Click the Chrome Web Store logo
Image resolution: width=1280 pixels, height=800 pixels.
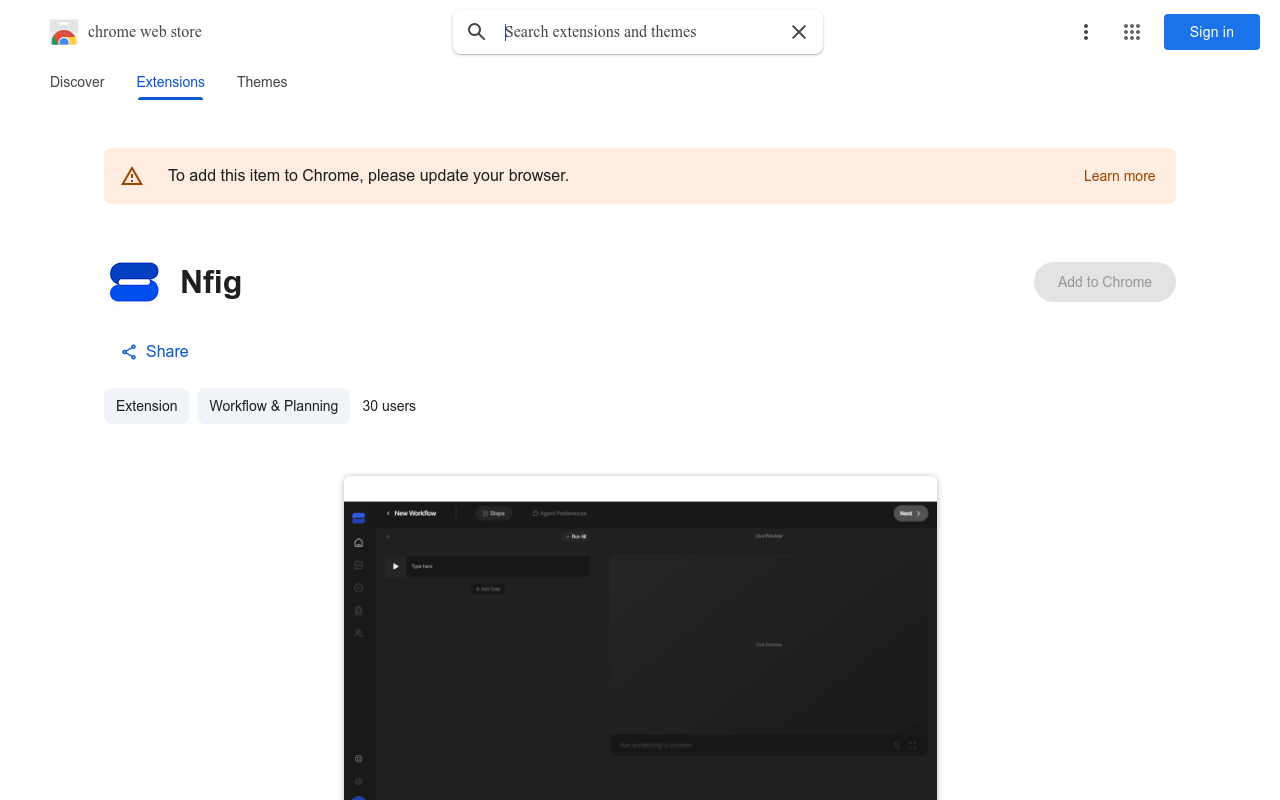(x=64, y=32)
